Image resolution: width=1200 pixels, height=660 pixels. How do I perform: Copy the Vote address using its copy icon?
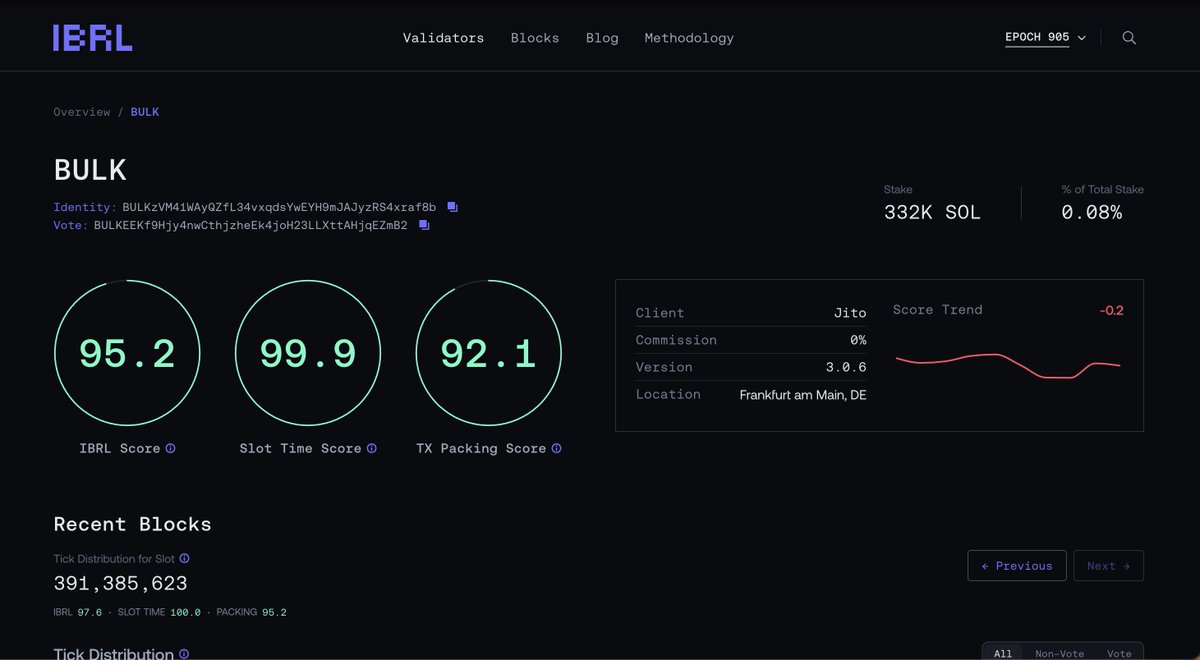pos(422,225)
